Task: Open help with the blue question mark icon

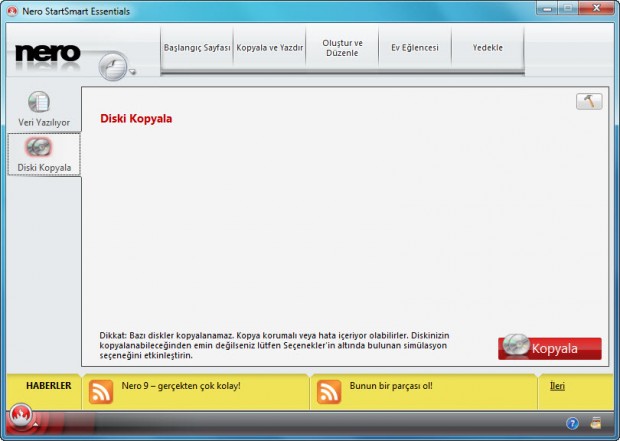Action: pos(572,424)
